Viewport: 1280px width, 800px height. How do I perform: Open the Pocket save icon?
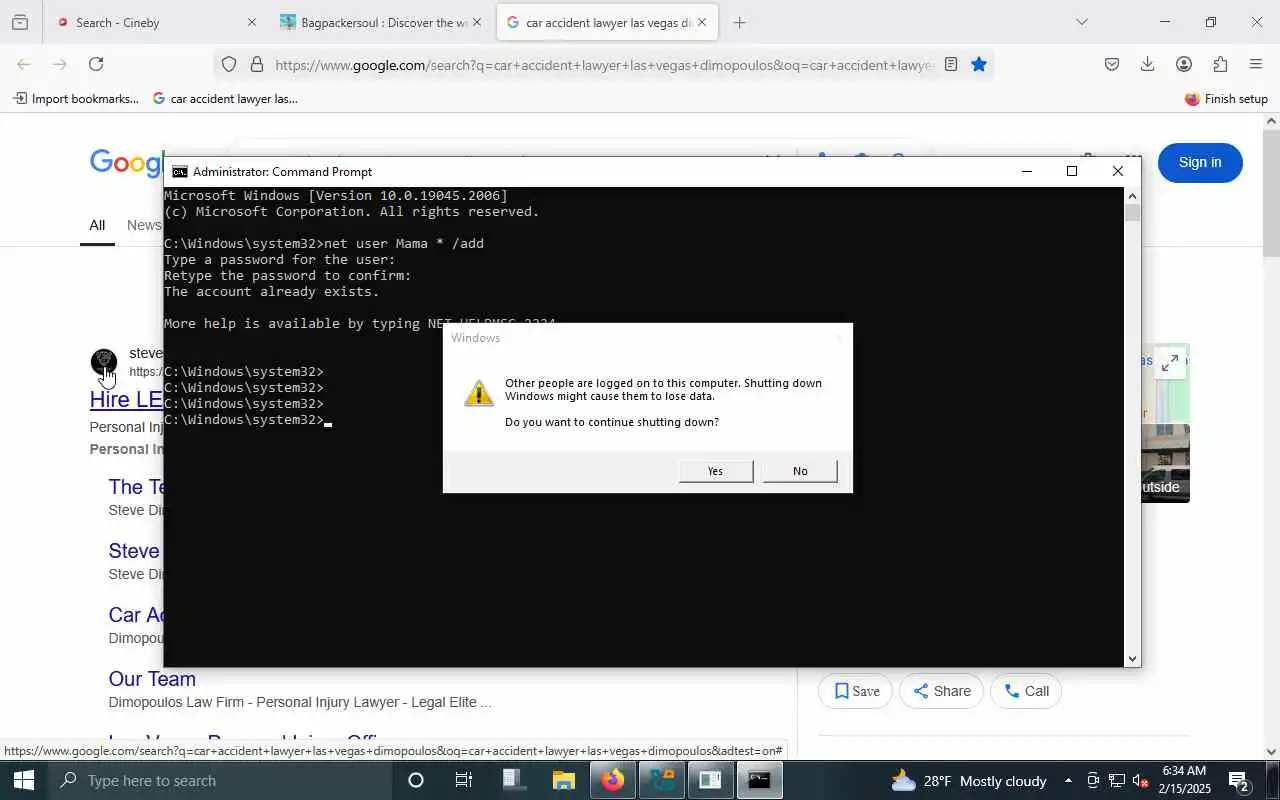click(1112, 64)
